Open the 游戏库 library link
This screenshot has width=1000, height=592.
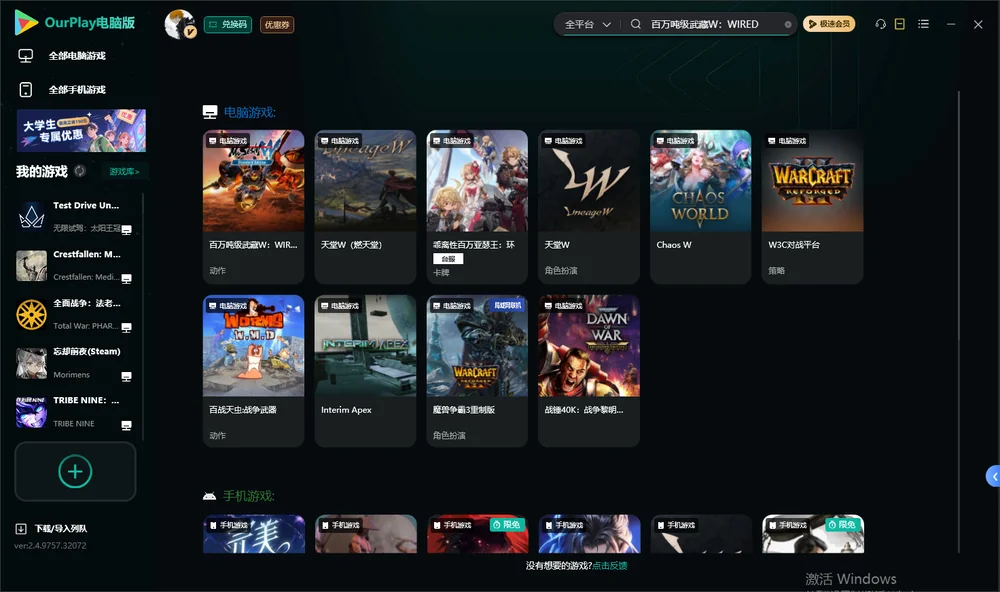point(124,171)
